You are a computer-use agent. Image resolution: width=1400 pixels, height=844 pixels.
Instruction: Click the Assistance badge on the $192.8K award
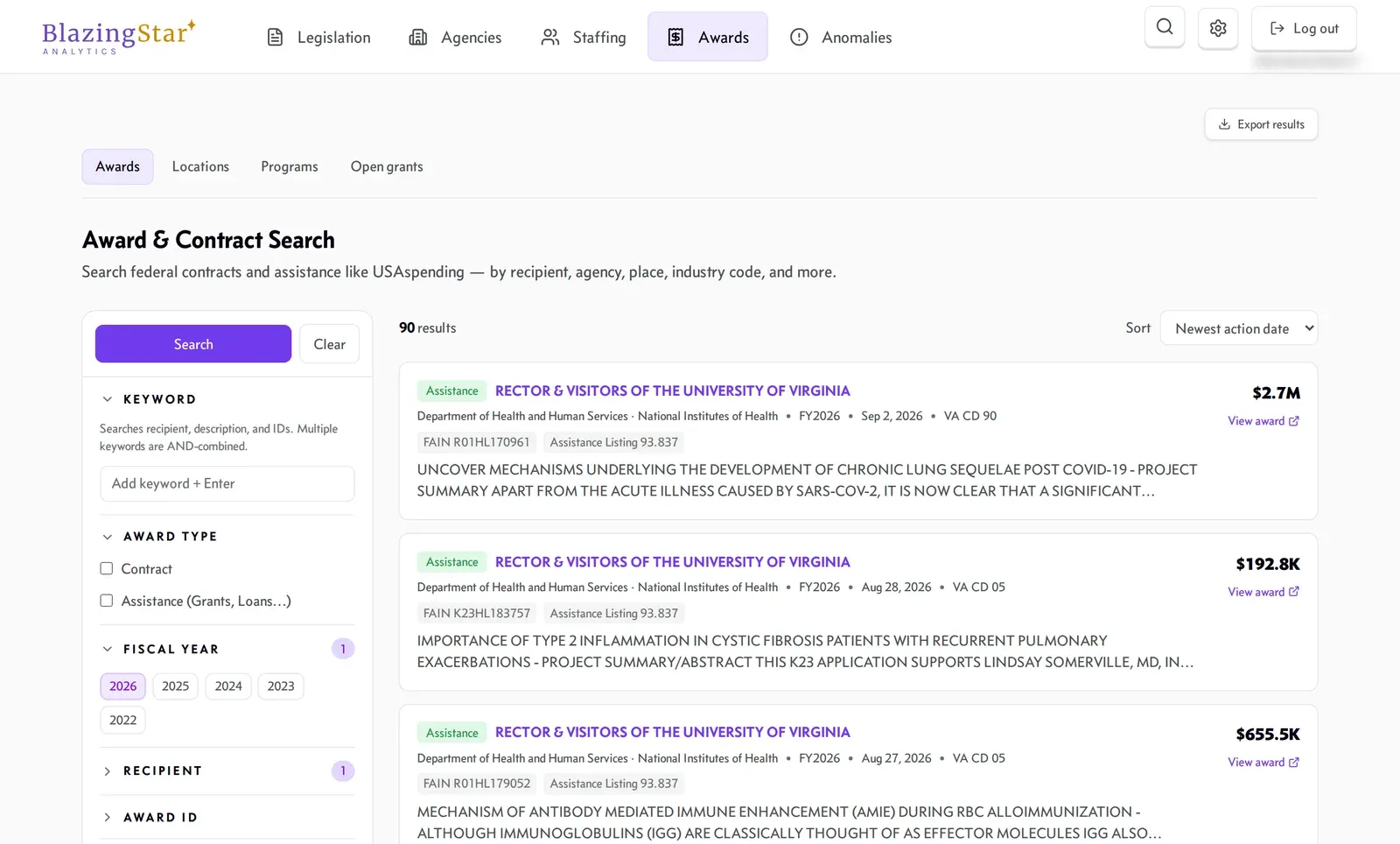pyautogui.click(x=452, y=562)
